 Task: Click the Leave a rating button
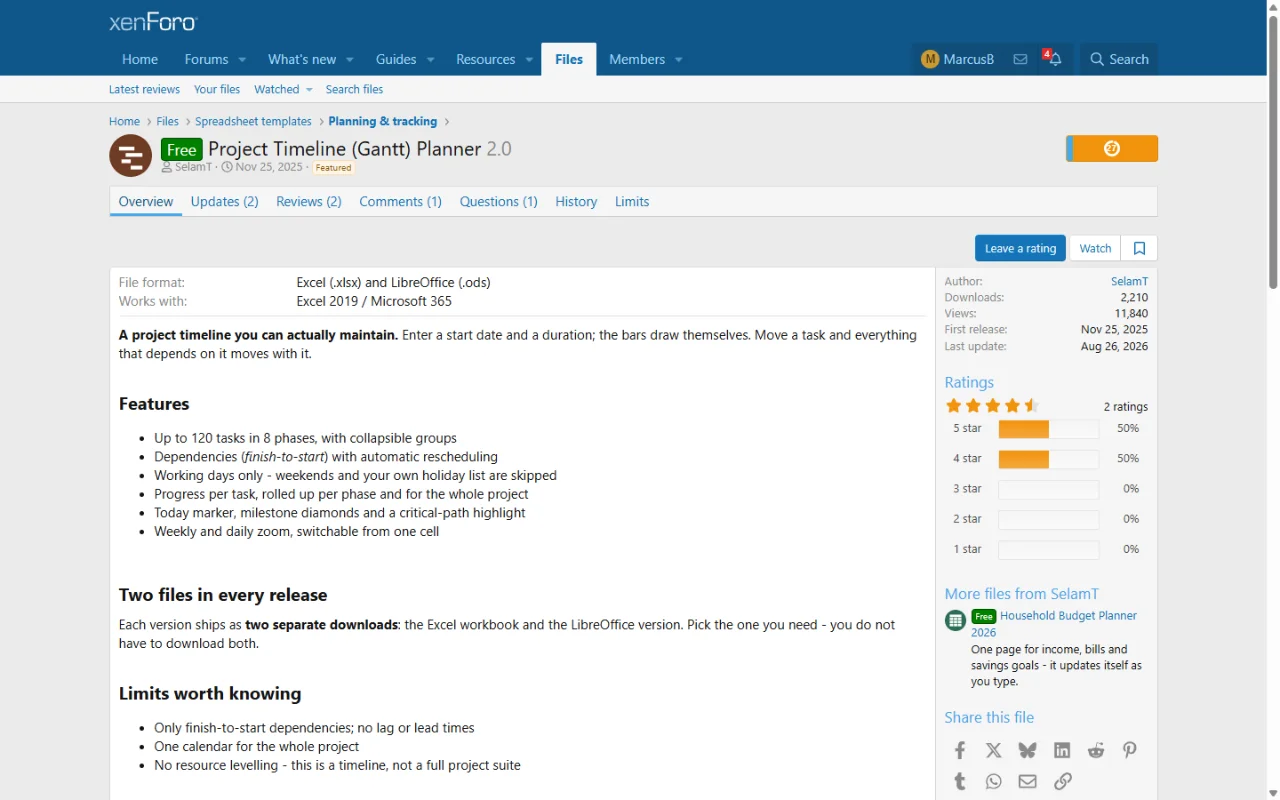click(x=1020, y=248)
